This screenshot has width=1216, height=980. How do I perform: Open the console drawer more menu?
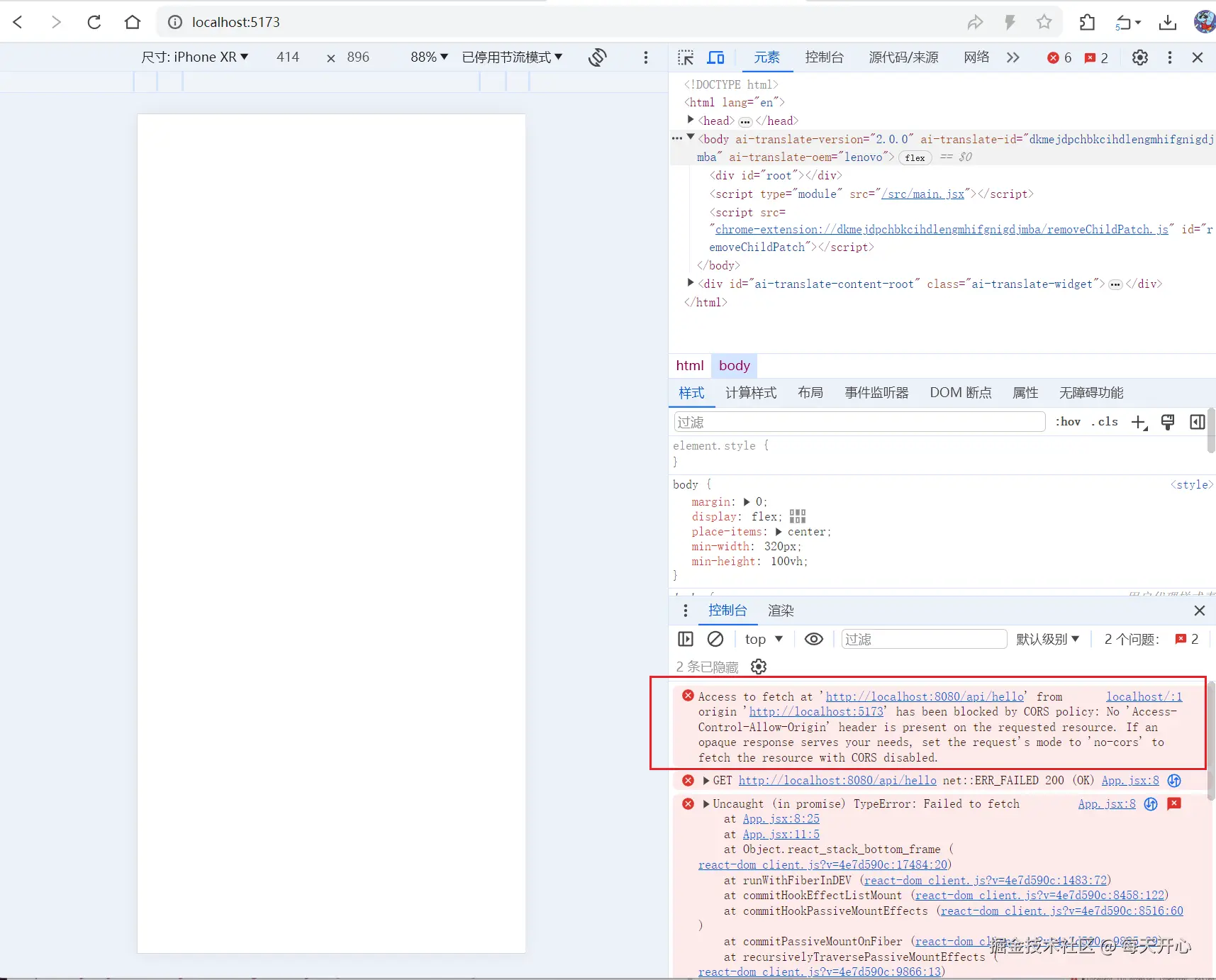pyautogui.click(x=685, y=611)
